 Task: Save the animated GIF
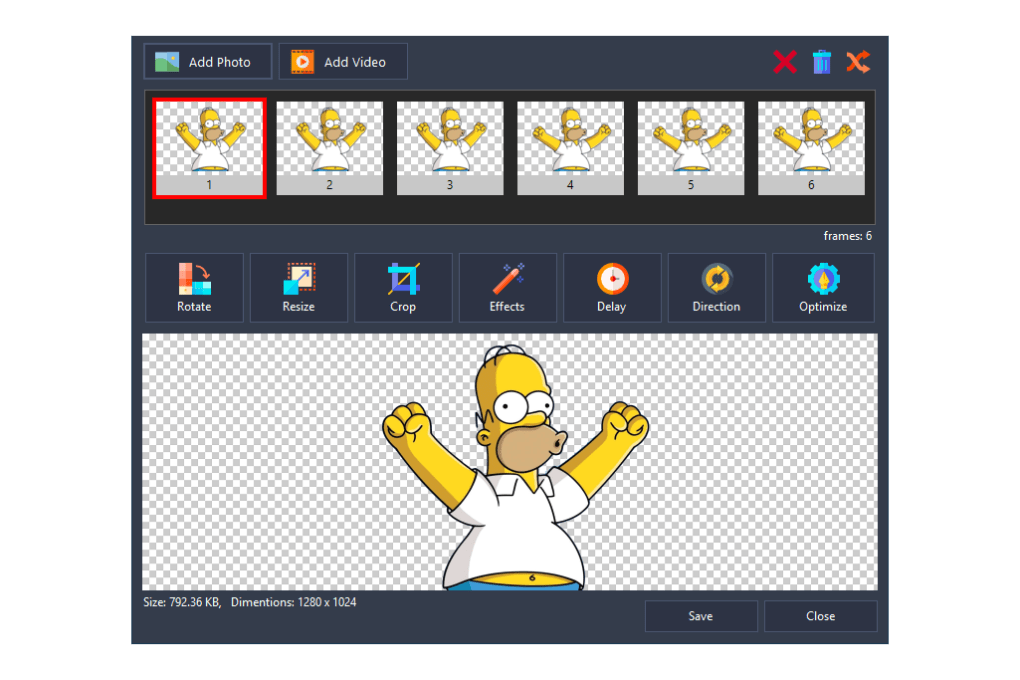tap(700, 616)
